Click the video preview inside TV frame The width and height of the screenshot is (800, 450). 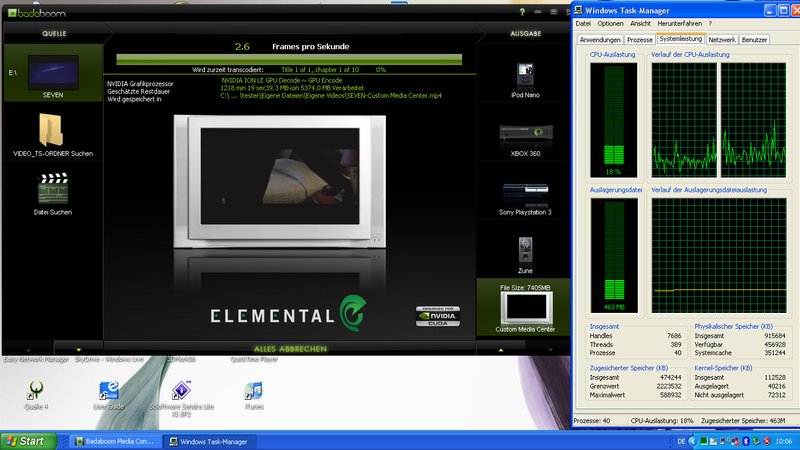[x=280, y=176]
